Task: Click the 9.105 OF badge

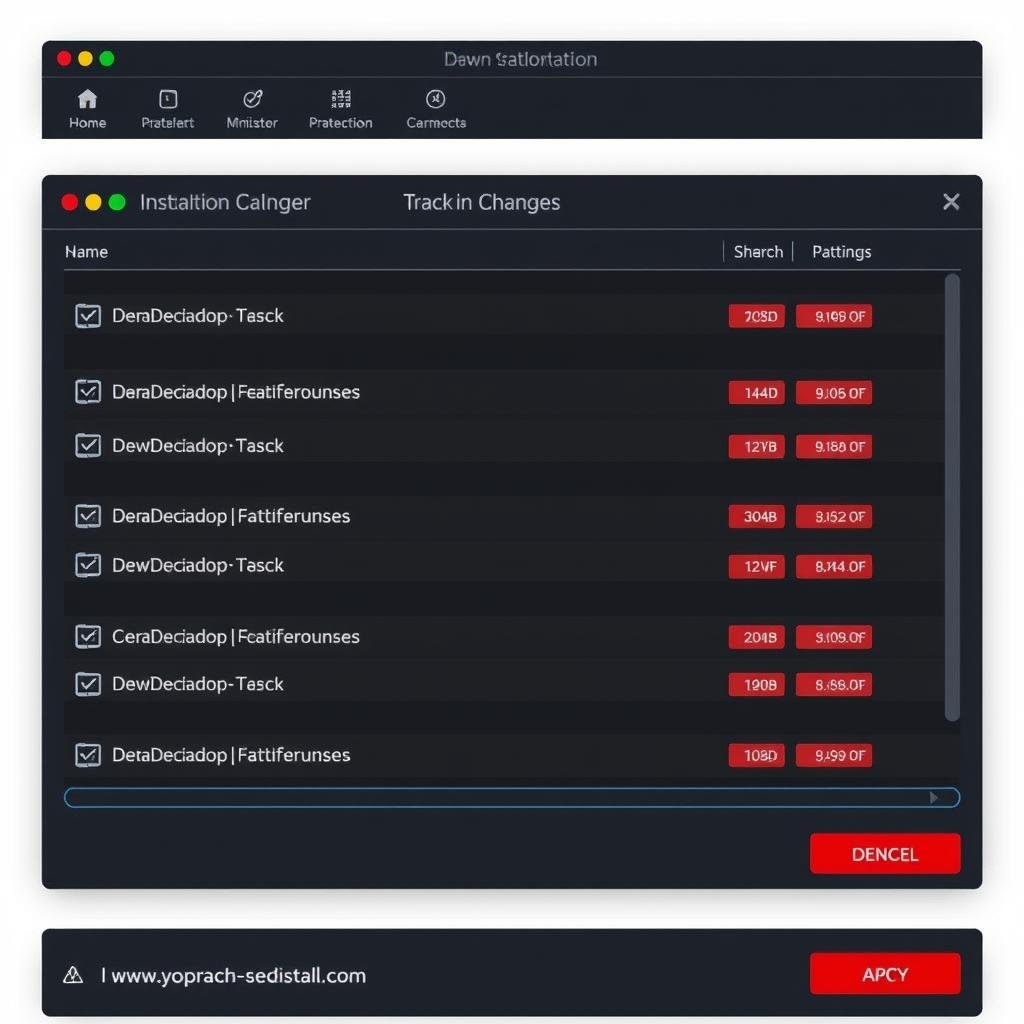Action: pos(834,392)
